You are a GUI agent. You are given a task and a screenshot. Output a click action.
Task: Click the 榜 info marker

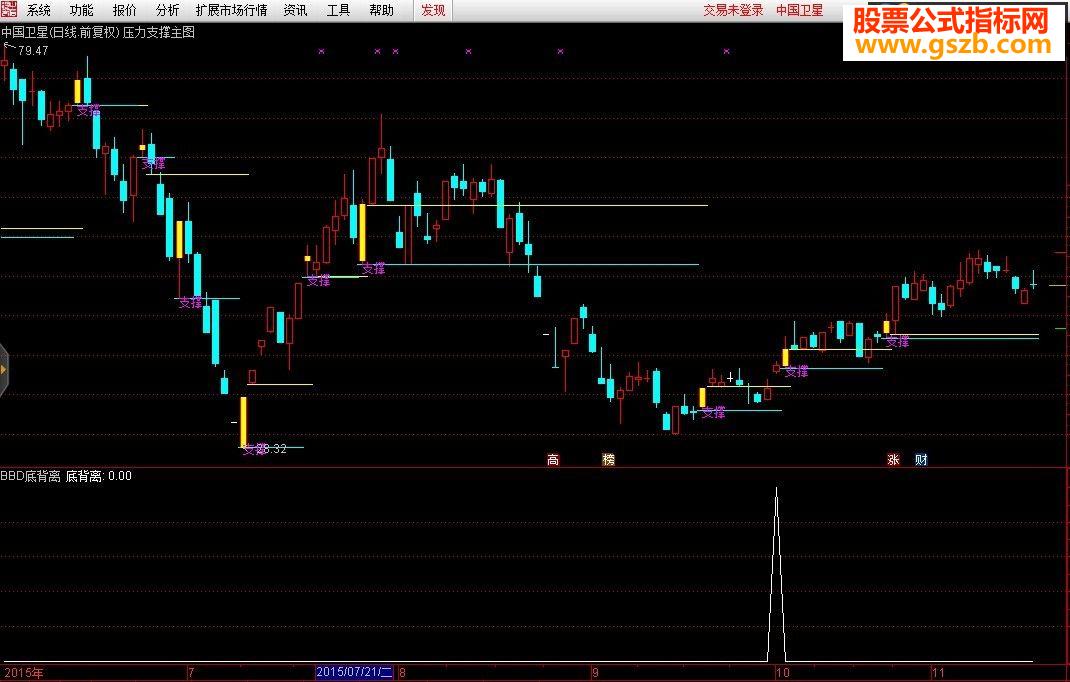608,459
